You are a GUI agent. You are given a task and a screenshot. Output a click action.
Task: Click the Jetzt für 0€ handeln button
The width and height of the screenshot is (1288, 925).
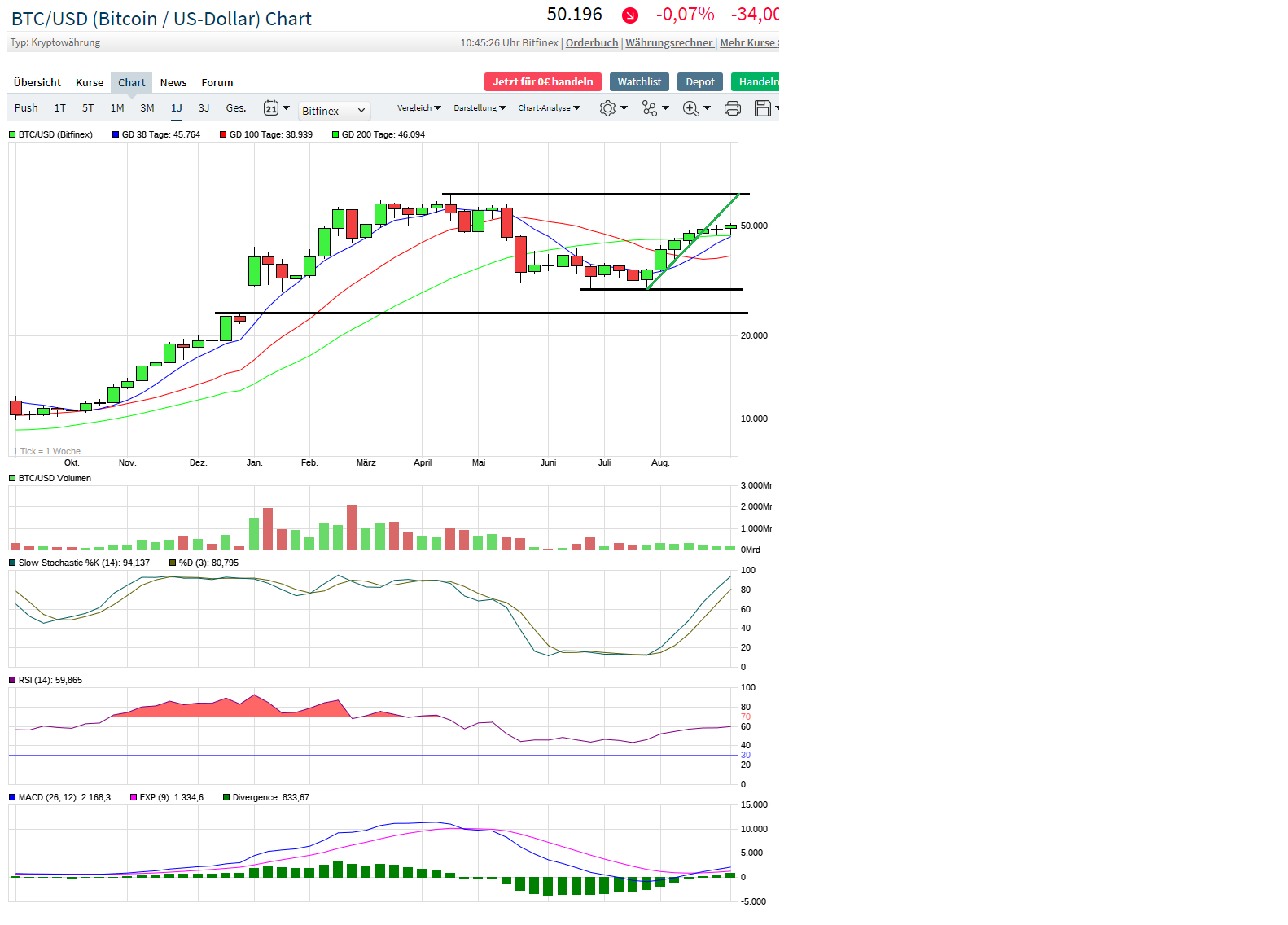pos(542,82)
